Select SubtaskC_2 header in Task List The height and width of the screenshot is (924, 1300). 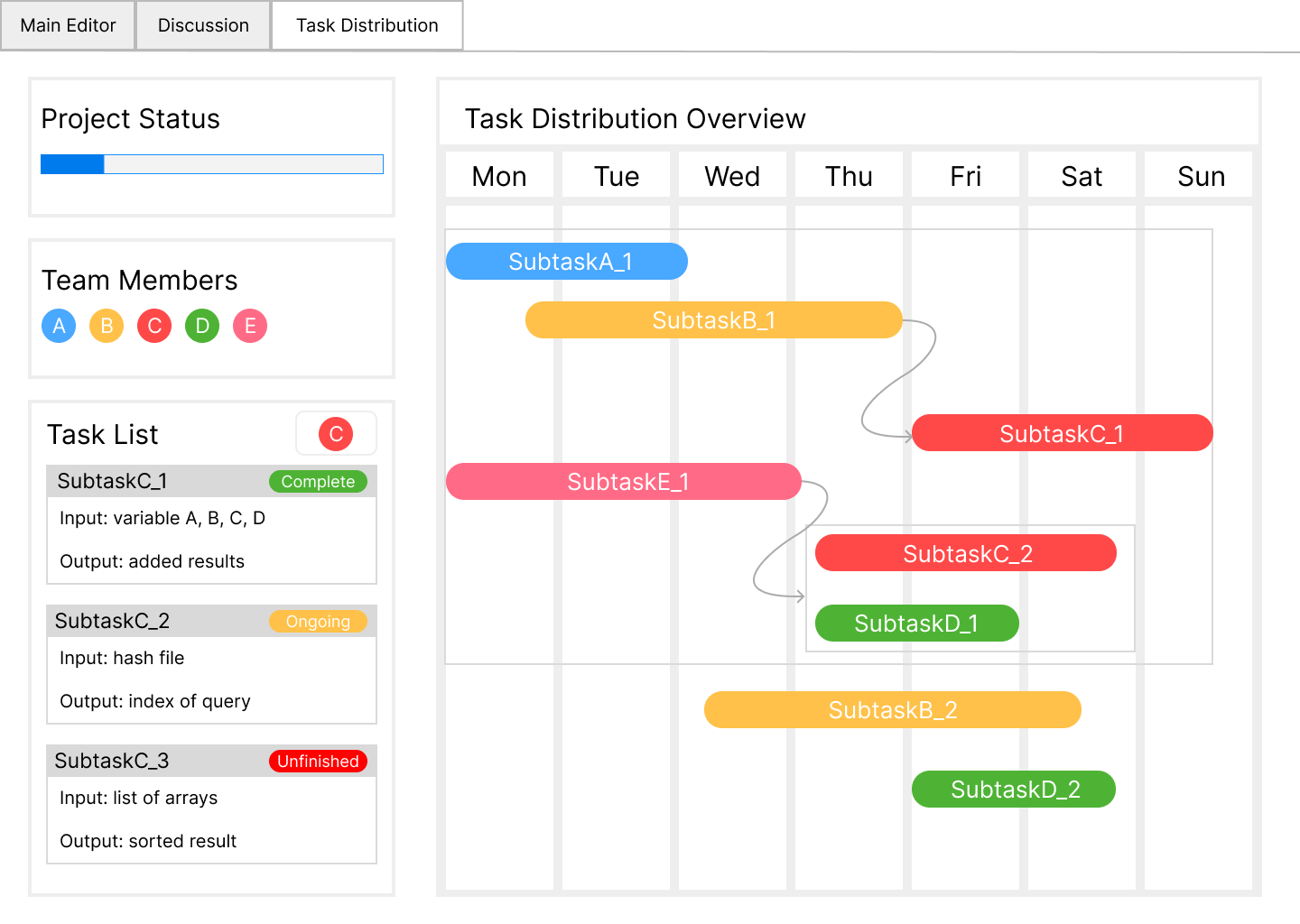pos(211,621)
